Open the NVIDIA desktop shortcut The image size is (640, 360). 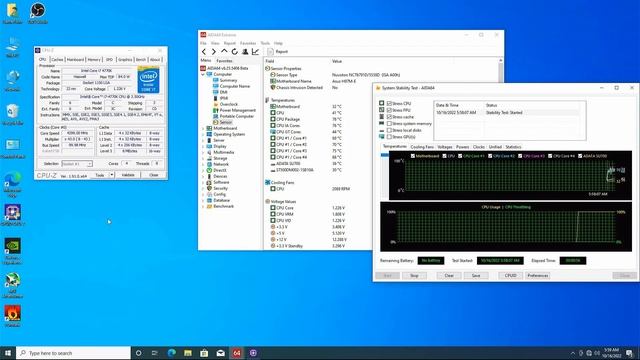pos(12,251)
